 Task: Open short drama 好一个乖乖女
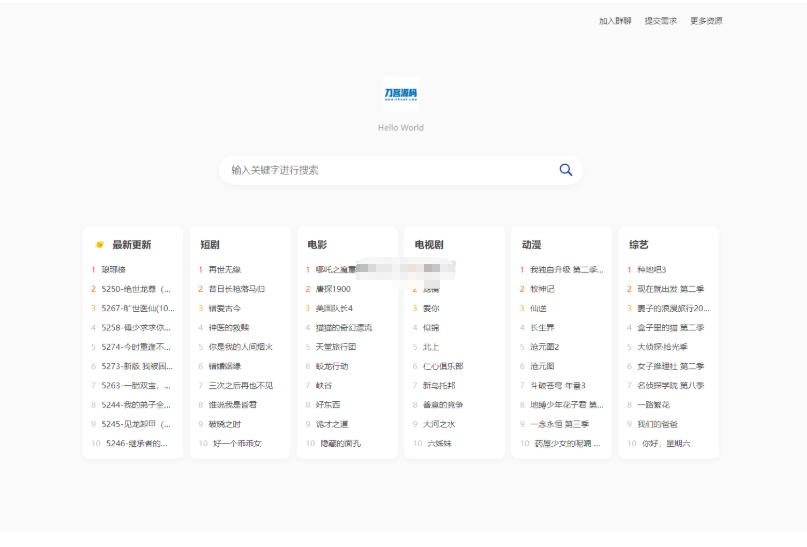237,444
